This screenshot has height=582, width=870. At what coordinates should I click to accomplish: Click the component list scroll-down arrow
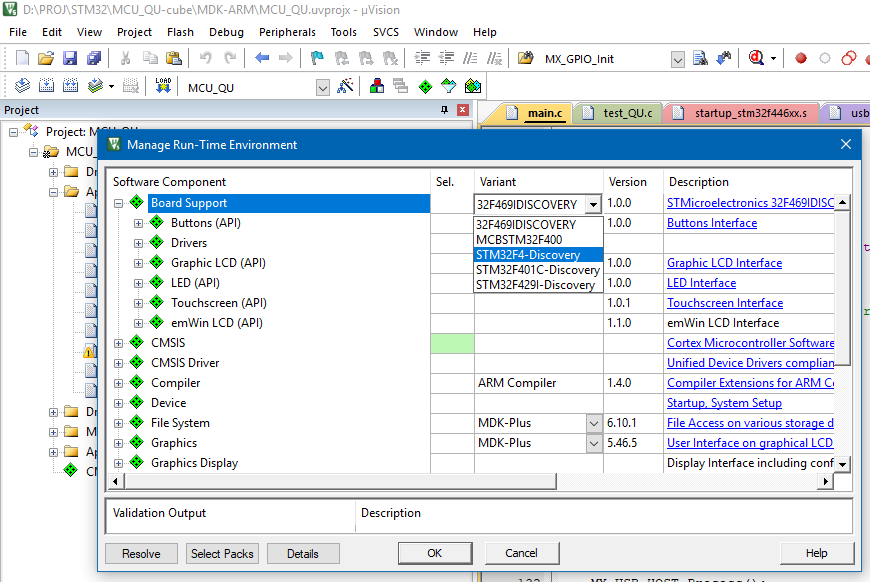point(843,464)
